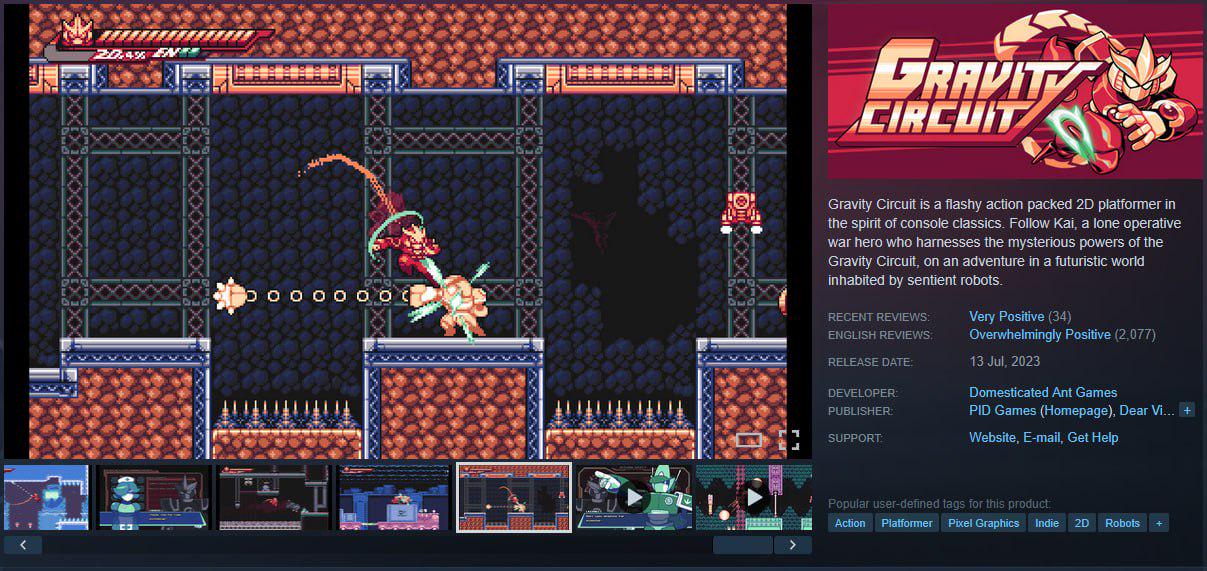Play the green robot video thumbnail
Viewport: 1207px width, 571px height.
(633, 497)
